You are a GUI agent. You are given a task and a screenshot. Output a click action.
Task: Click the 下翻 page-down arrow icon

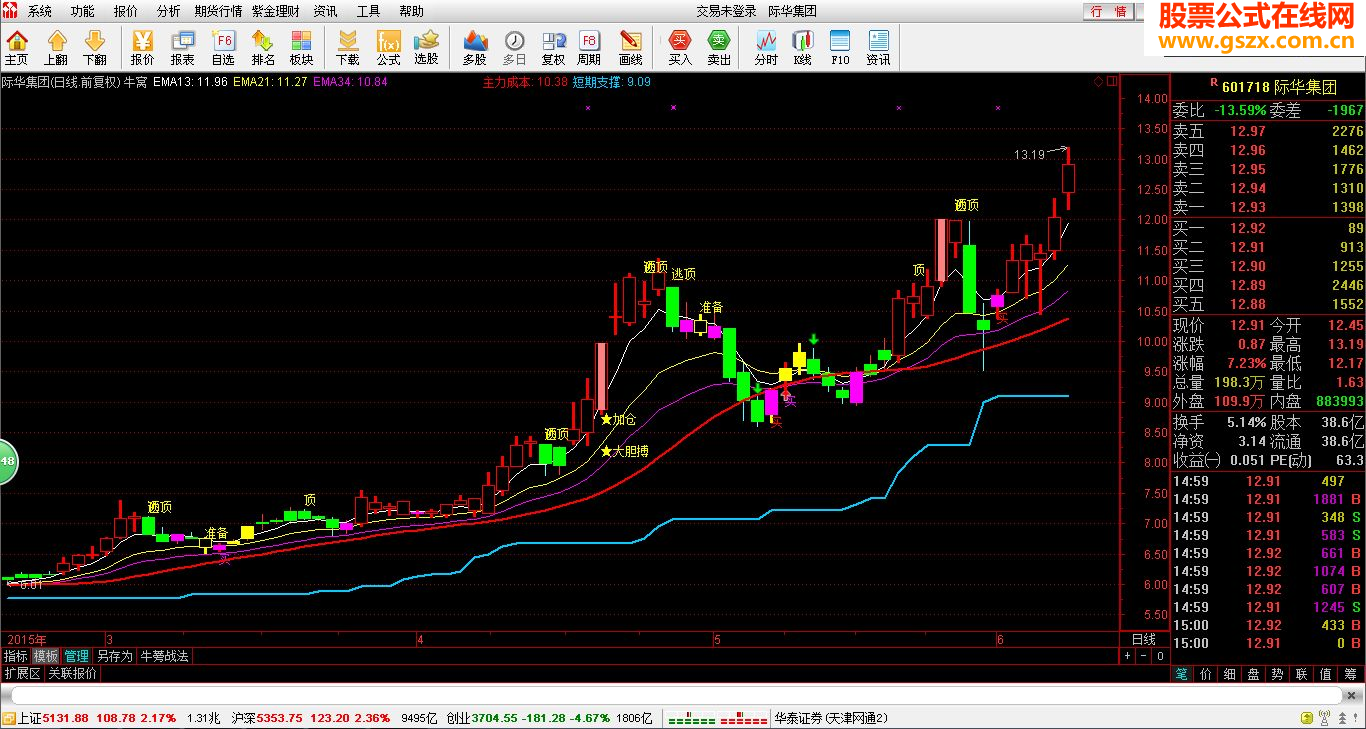click(x=94, y=47)
